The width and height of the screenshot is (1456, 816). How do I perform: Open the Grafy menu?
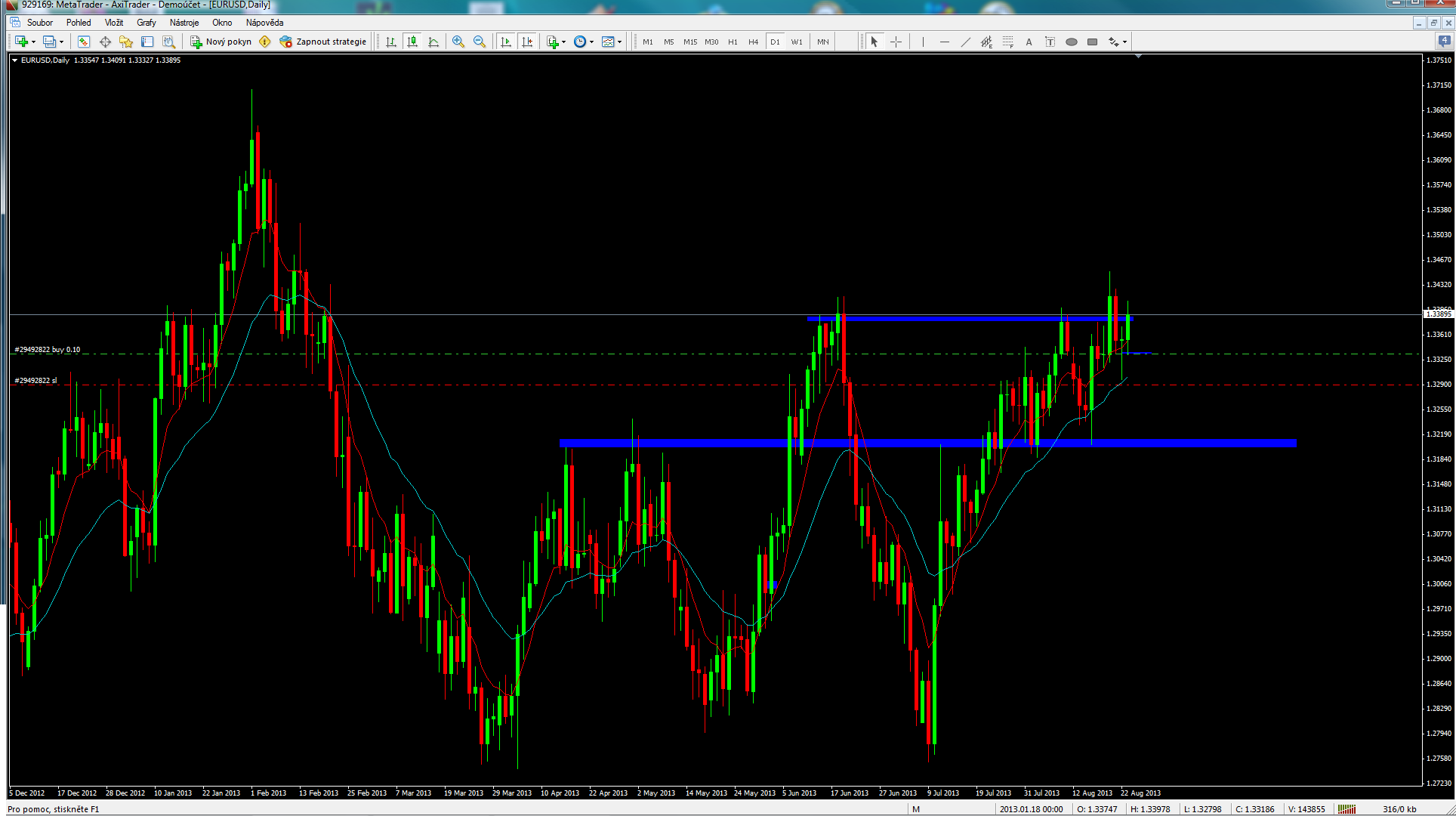[146, 23]
